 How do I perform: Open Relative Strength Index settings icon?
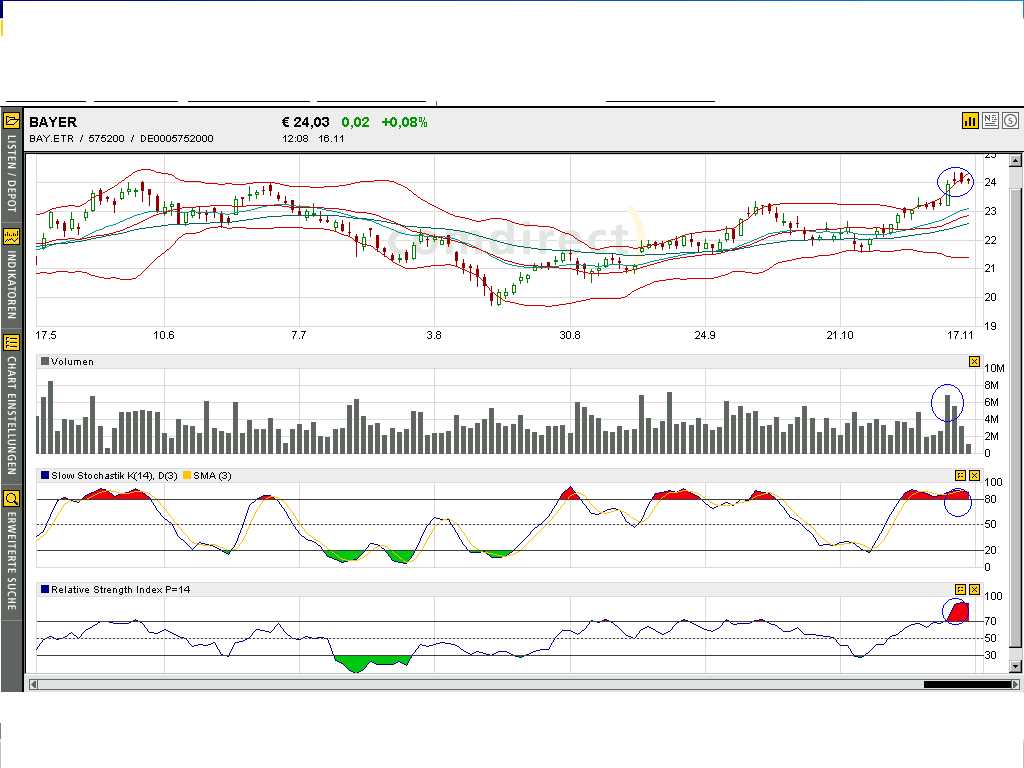tap(960, 589)
